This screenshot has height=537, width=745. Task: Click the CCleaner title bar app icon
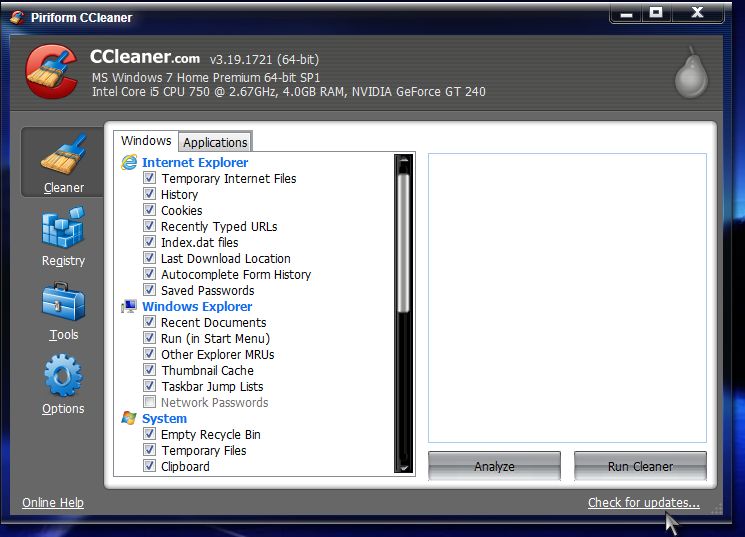[17, 18]
